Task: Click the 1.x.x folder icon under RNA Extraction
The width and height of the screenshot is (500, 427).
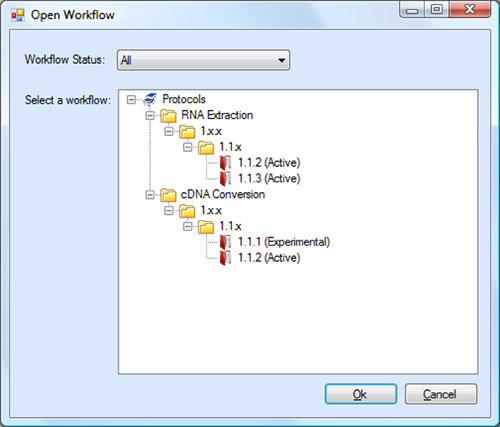Action: click(x=187, y=132)
